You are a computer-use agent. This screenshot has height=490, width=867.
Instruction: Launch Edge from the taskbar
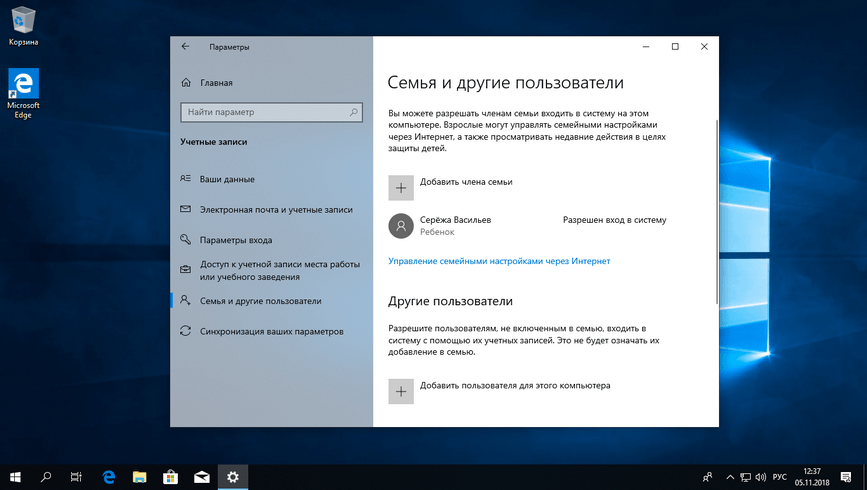pos(109,477)
